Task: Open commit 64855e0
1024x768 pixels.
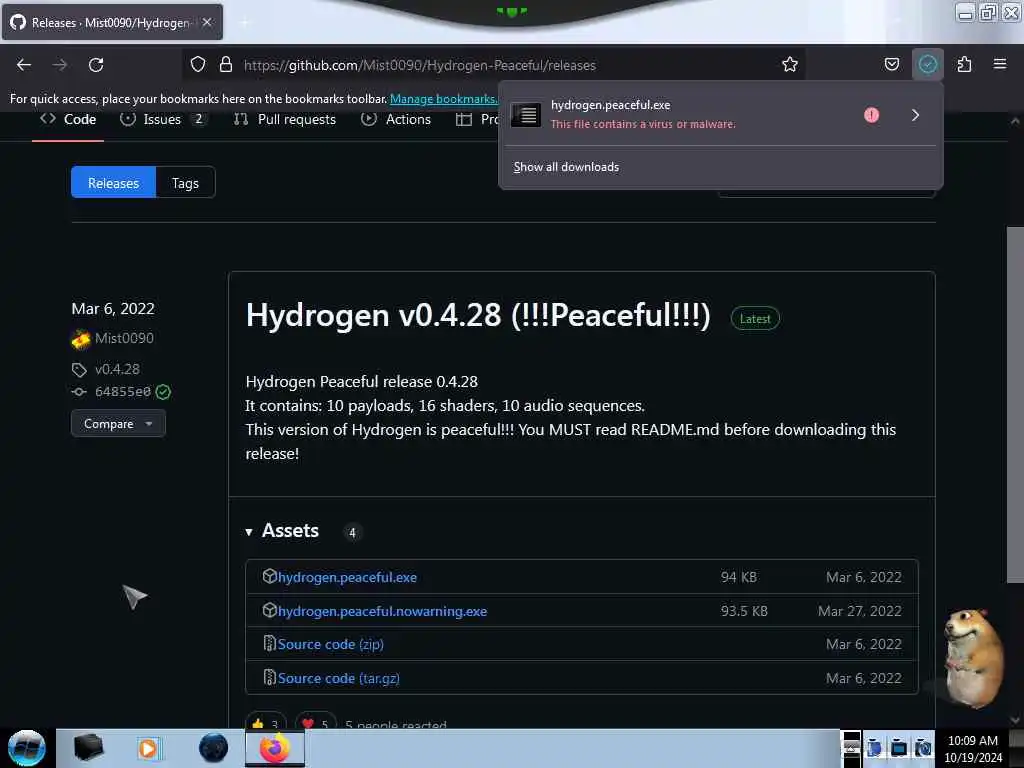Action: [123, 392]
